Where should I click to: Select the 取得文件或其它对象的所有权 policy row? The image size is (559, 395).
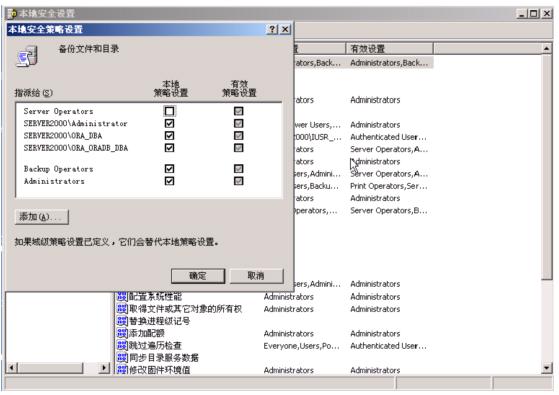(274, 309)
